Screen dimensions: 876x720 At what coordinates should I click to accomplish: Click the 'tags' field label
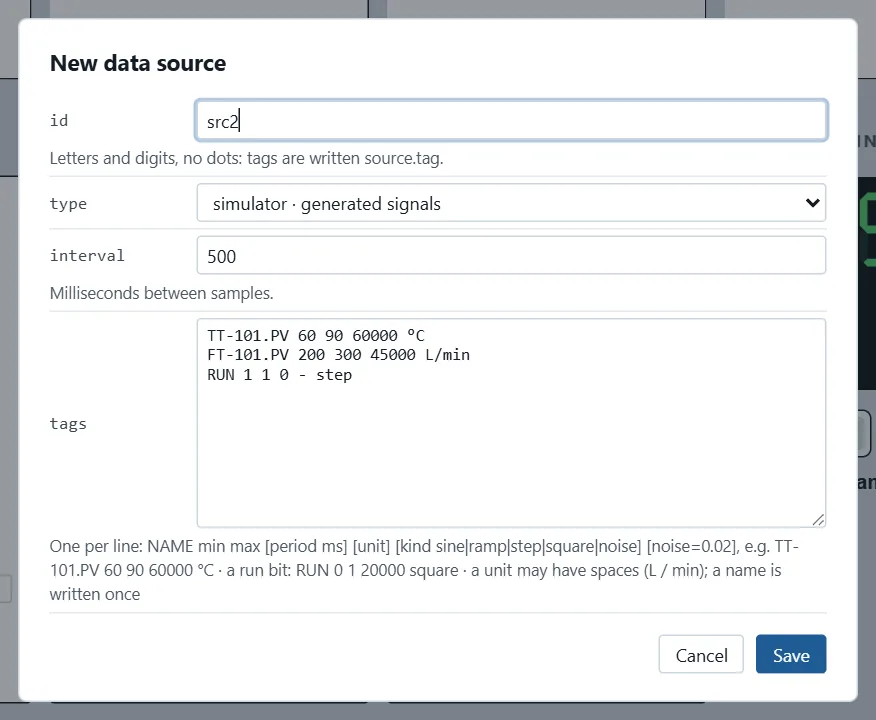click(68, 423)
